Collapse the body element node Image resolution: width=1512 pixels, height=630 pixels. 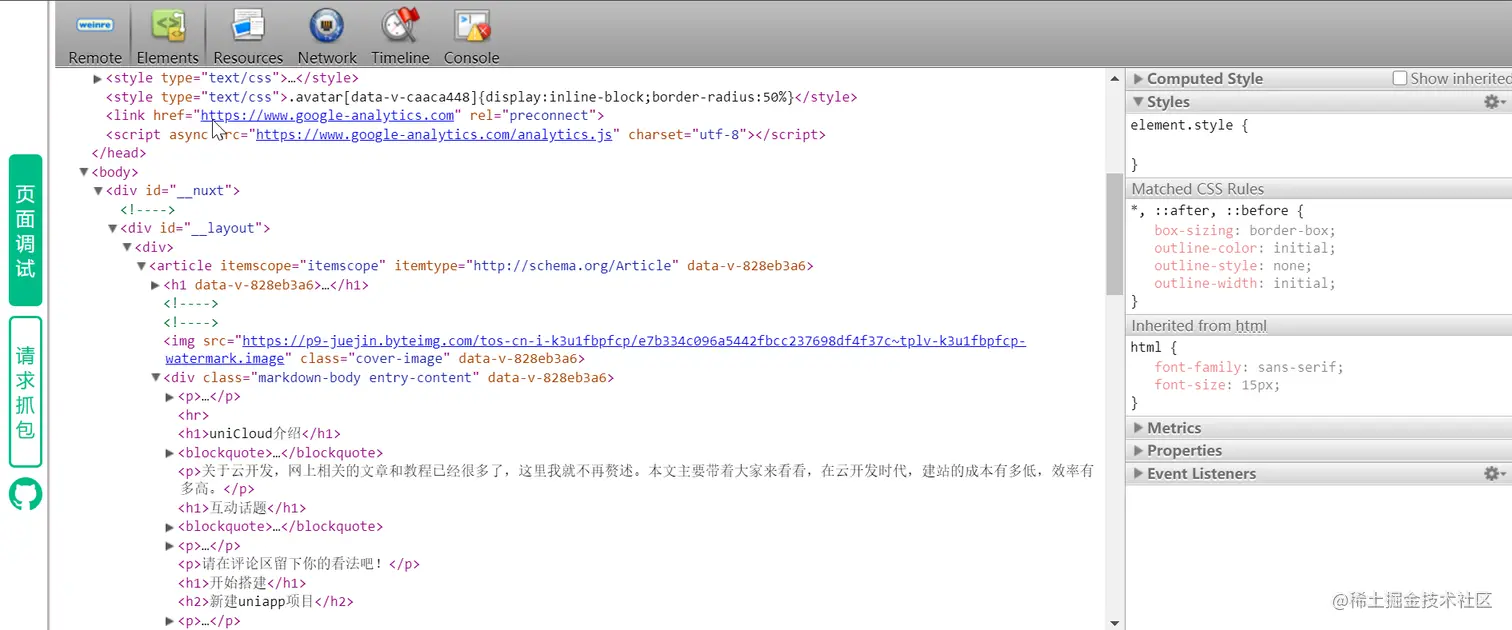click(x=84, y=171)
